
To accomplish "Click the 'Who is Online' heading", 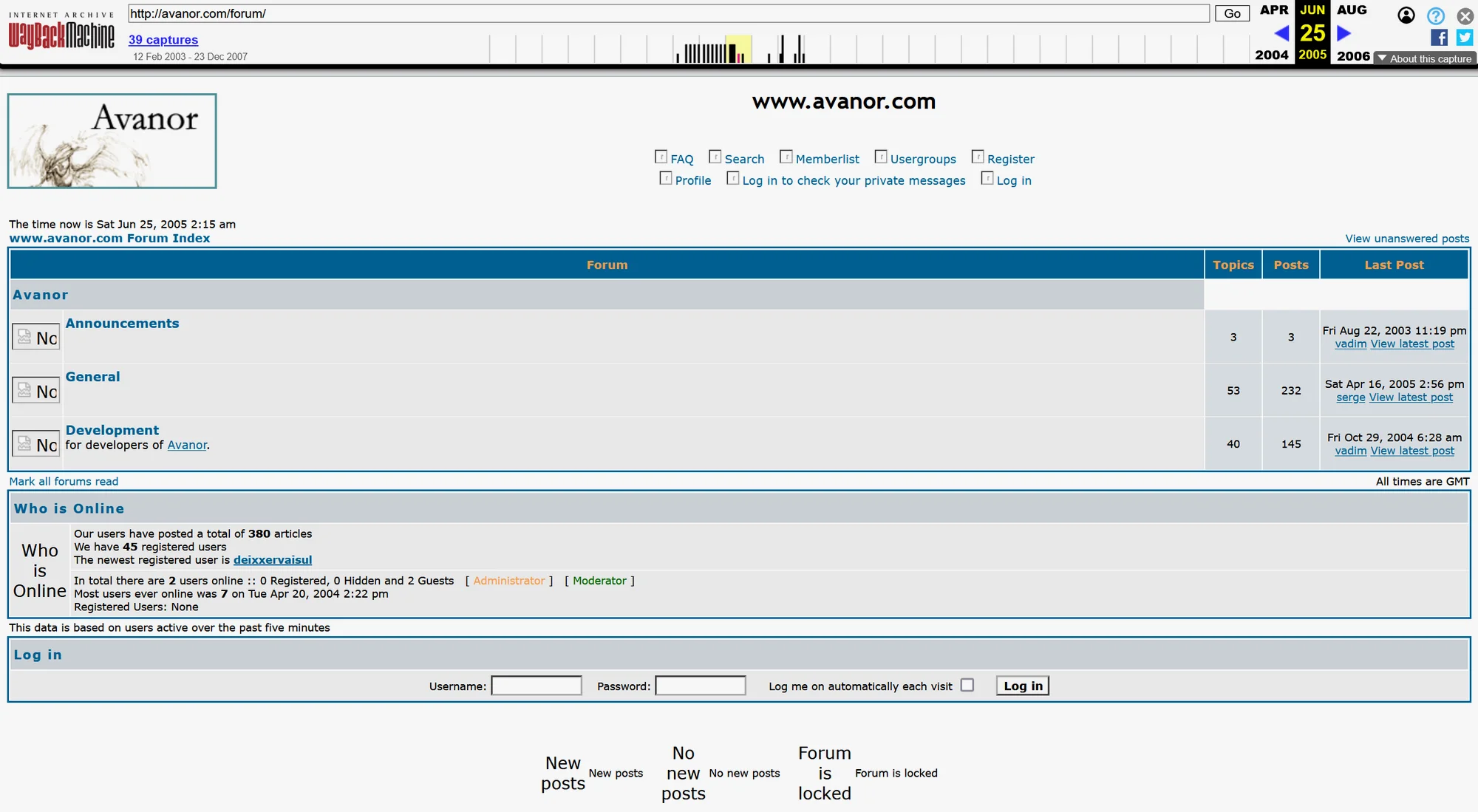I will (69, 508).
